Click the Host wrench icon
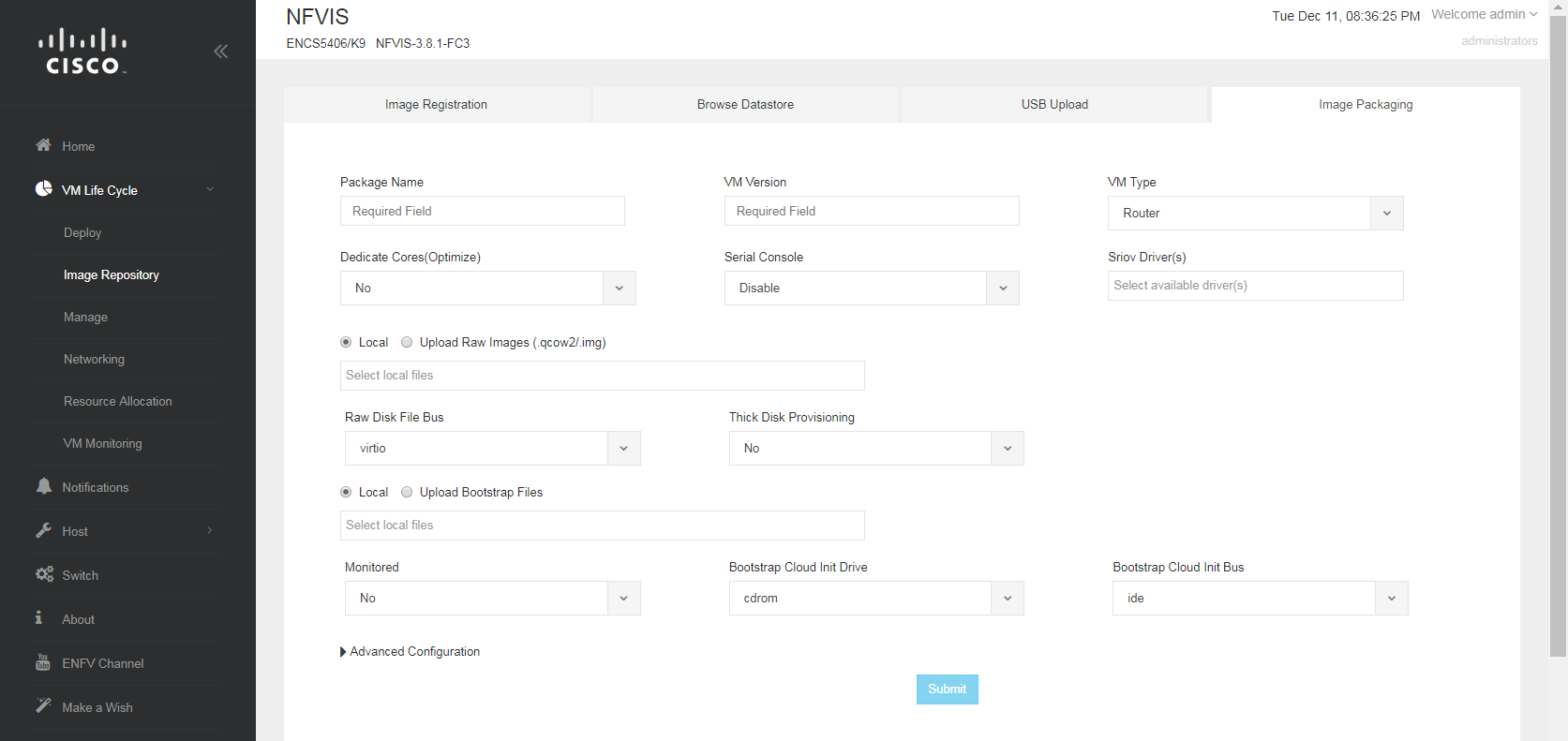This screenshot has width=1568, height=741. (43, 530)
